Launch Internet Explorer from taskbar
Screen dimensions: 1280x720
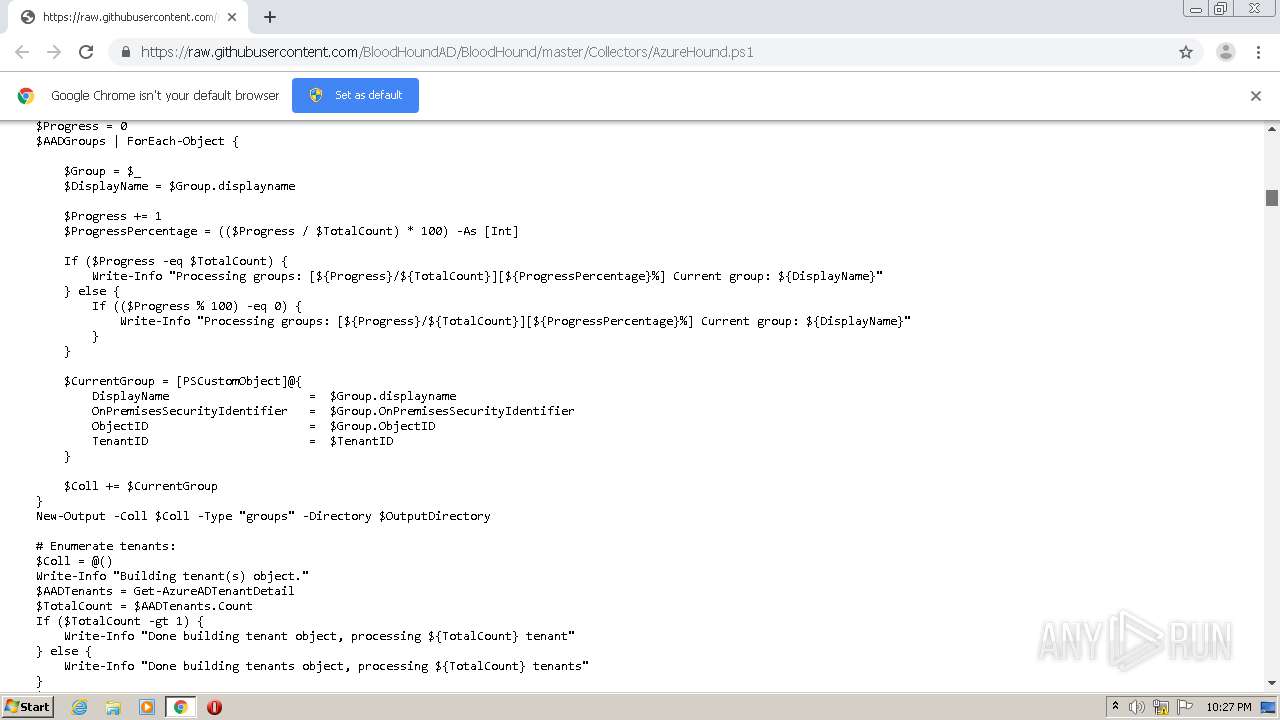pyautogui.click(x=79, y=707)
